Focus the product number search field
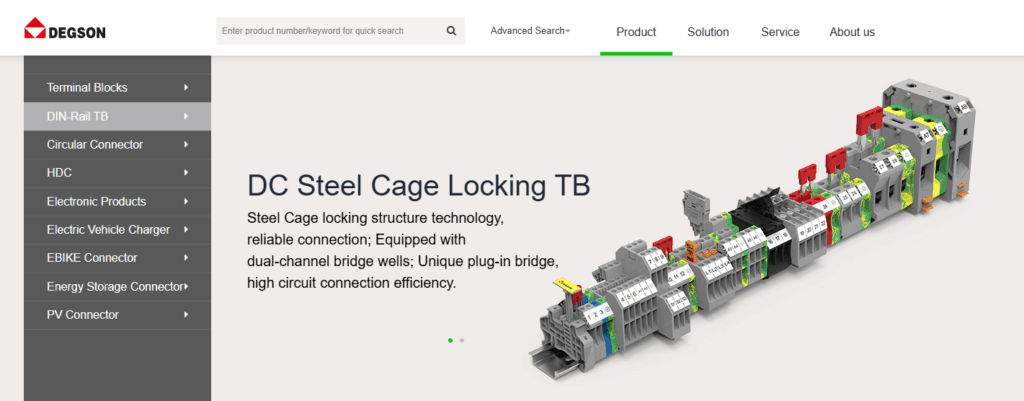 (328, 31)
